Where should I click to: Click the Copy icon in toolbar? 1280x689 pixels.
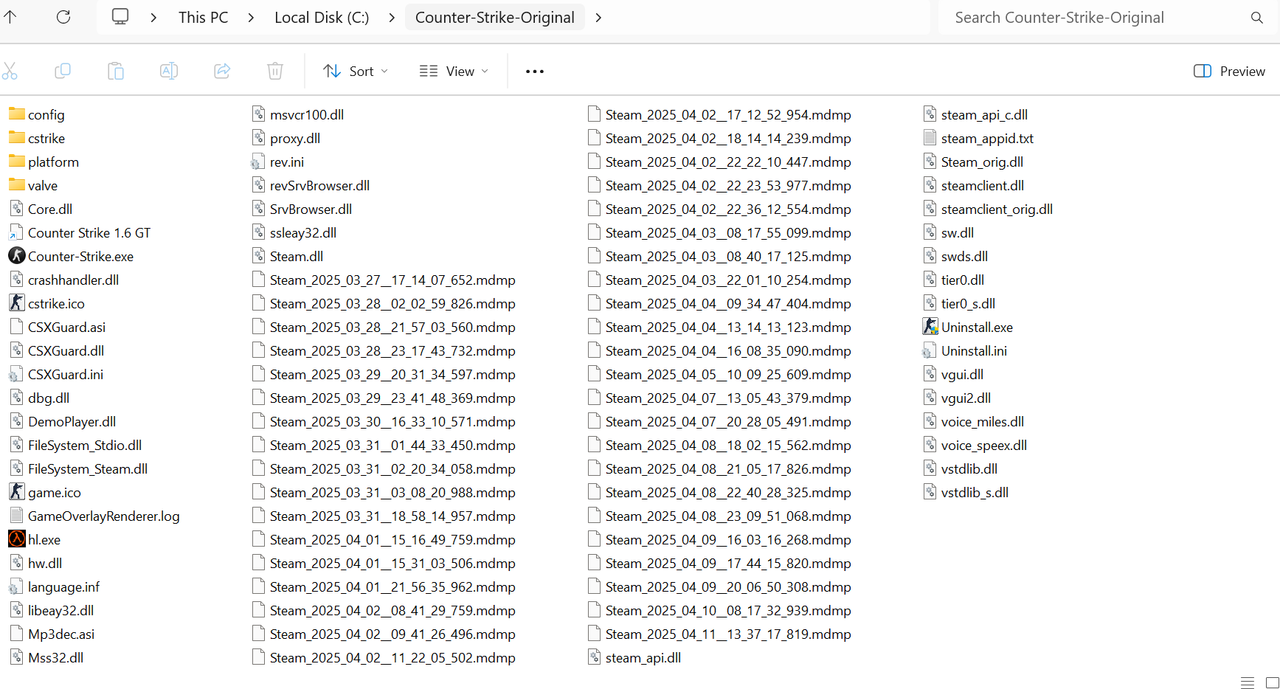pos(63,71)
